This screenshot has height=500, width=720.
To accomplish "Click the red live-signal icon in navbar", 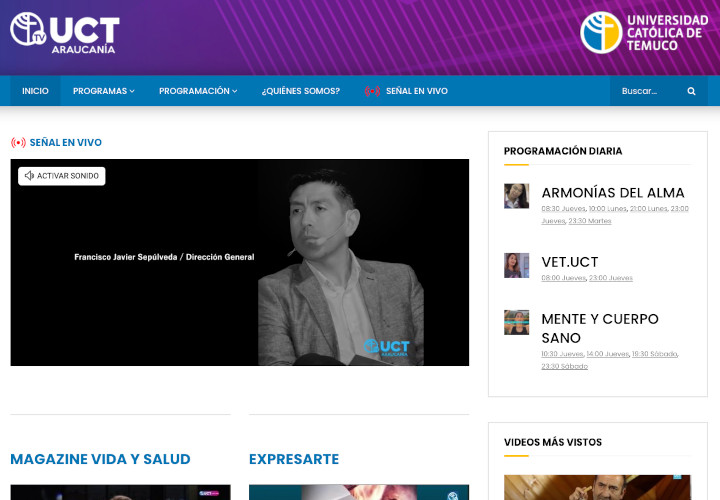I will [372, 91].
